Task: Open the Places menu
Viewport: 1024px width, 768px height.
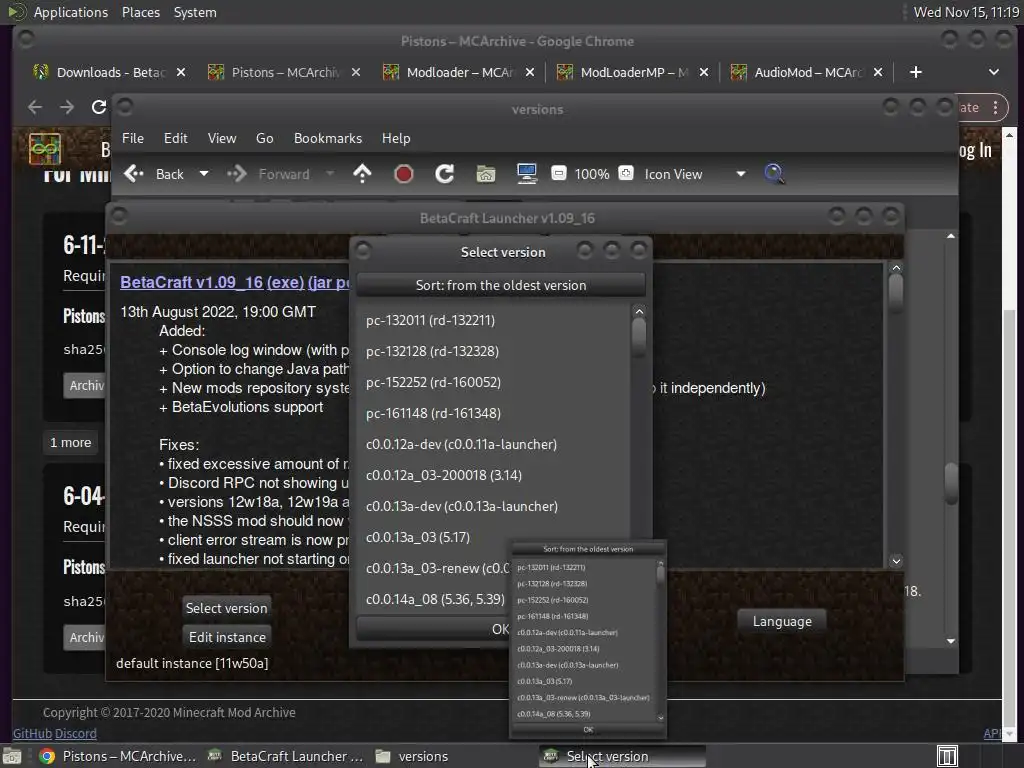Action: tap(140, 12)
